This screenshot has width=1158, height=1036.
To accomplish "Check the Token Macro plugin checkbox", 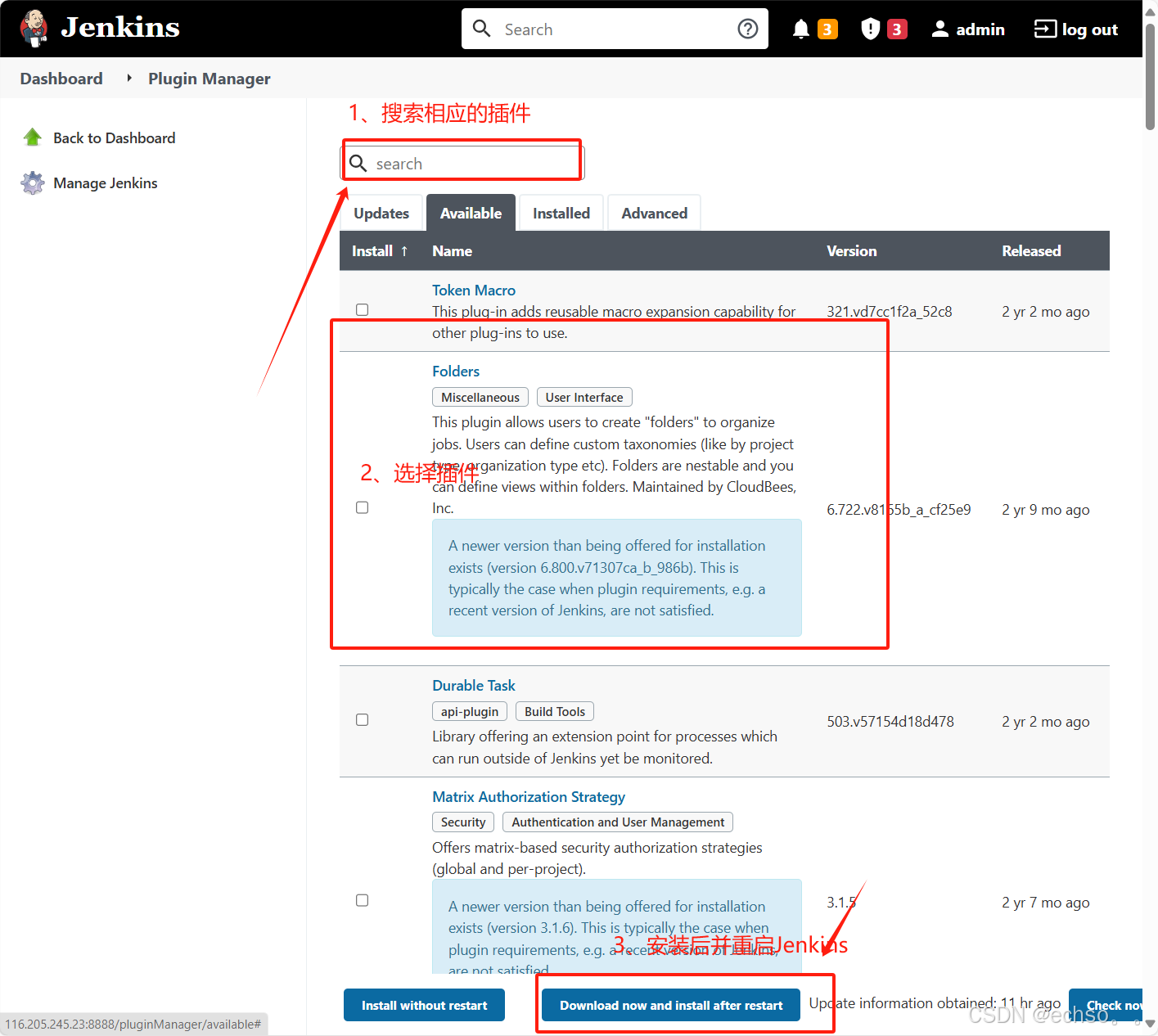I will click(362, 310).
